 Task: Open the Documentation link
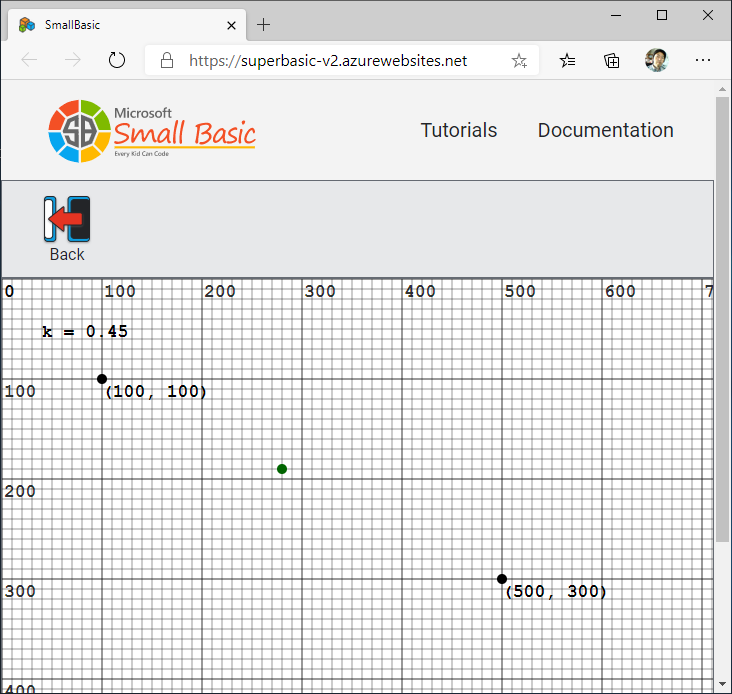[x=605, y=130]
